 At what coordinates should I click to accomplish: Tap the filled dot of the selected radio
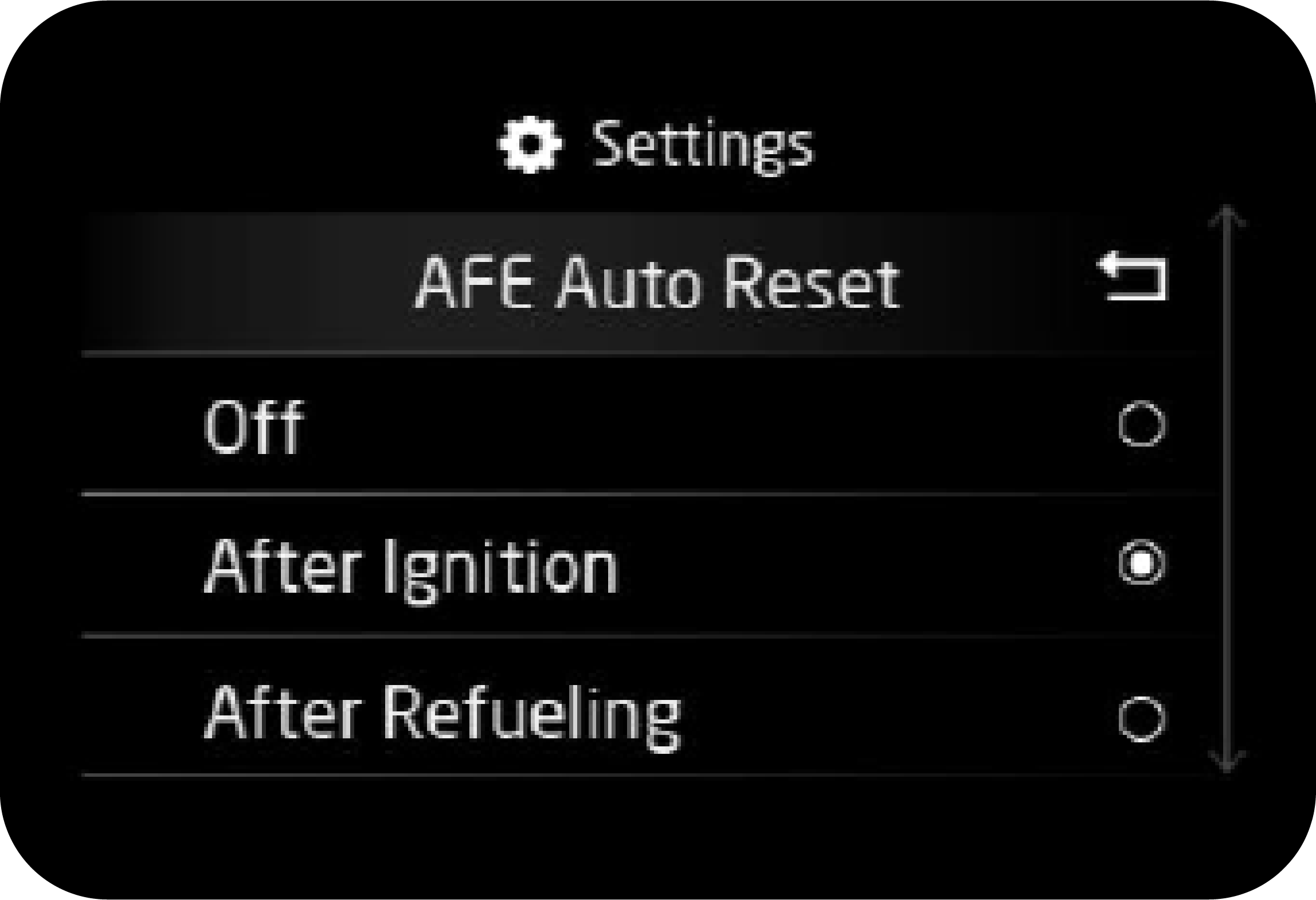1141,564
